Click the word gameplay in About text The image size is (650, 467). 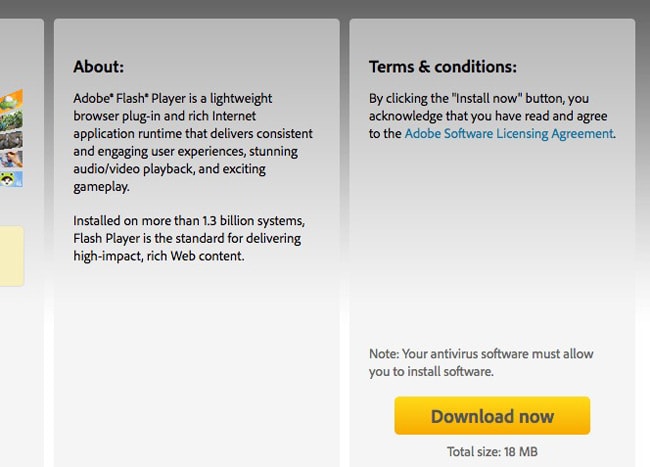100,187
